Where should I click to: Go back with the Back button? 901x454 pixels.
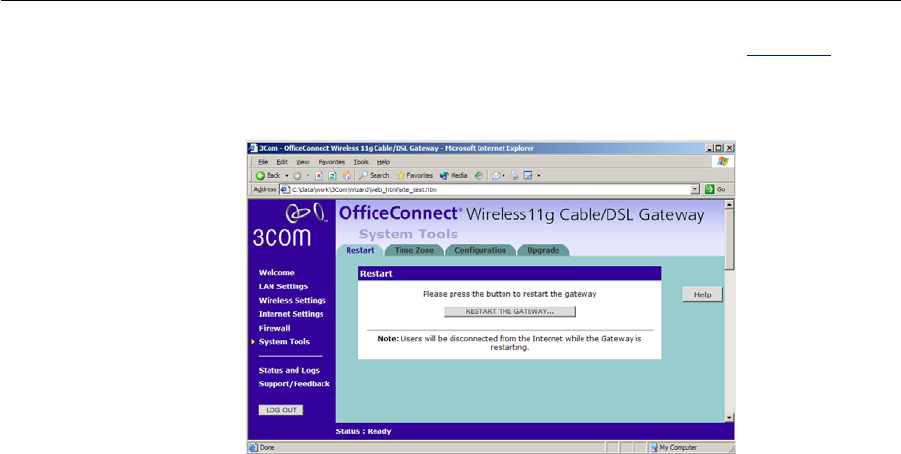click(x=268, y=175)
